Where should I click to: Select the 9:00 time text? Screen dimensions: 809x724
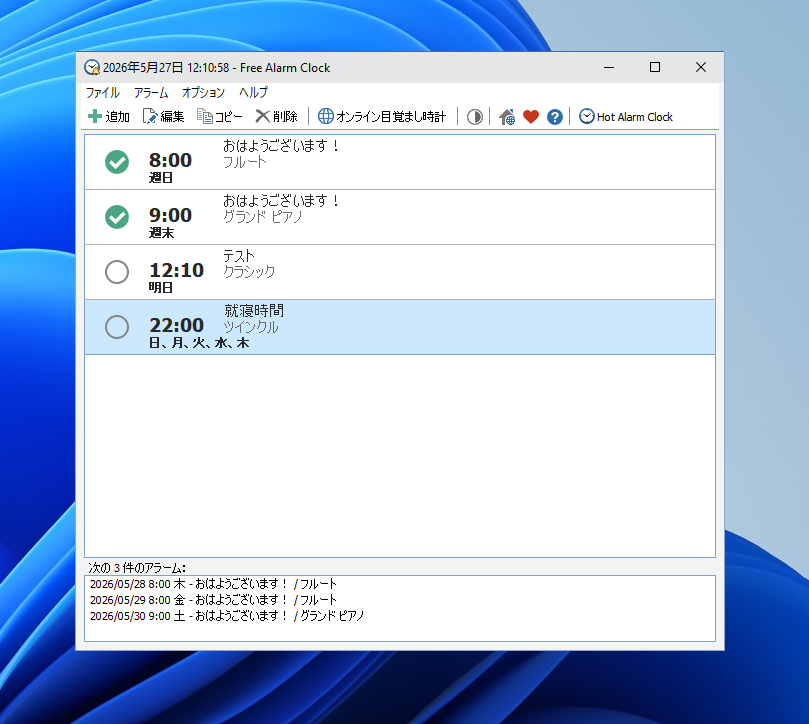170,215
